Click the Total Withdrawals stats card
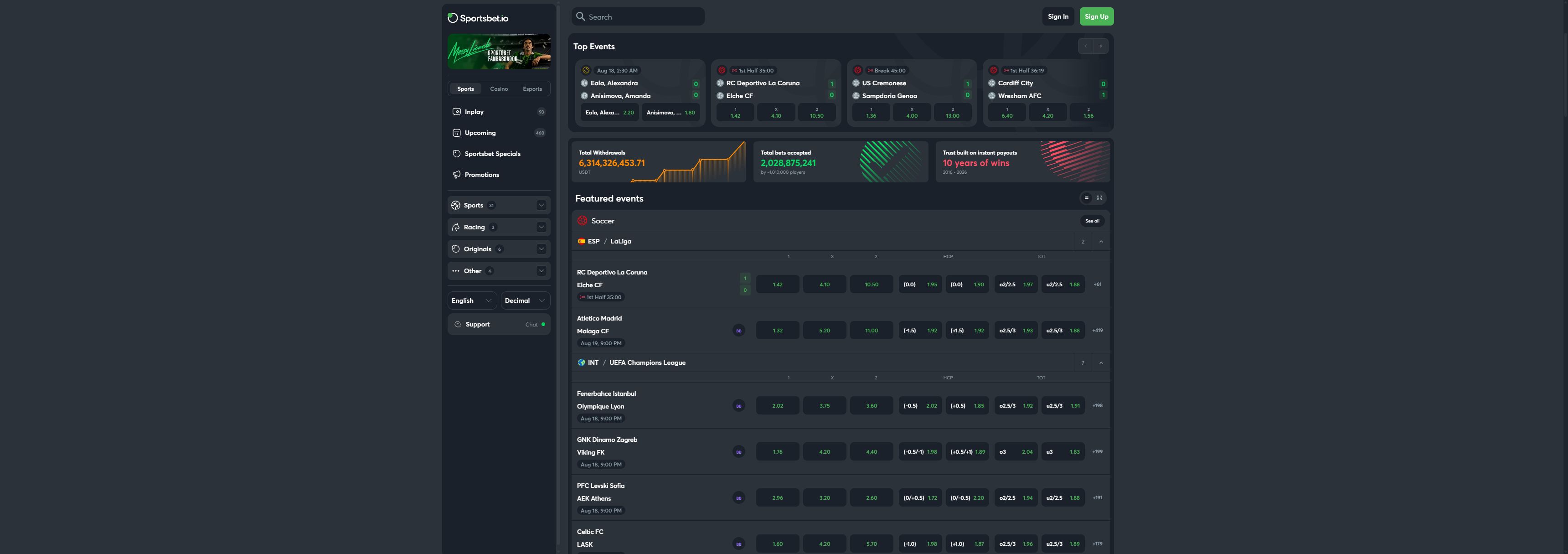 658,162
